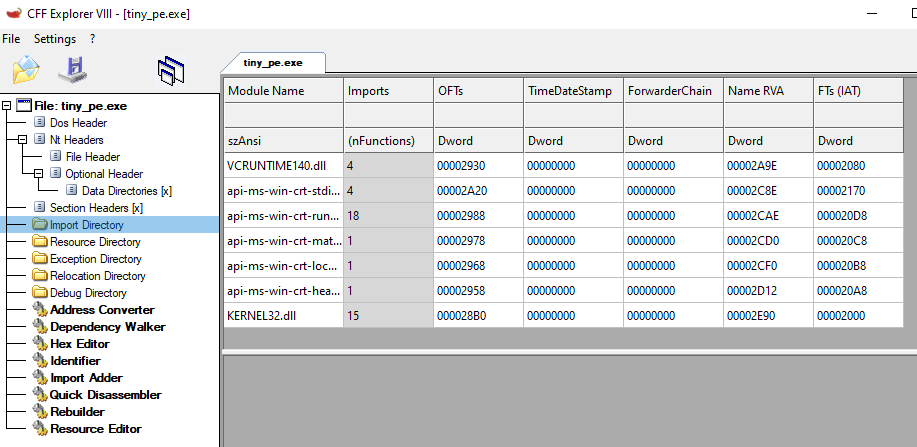Select the tiny_pe.exe document tab
917x447 pixels.
tap(273, 63)
